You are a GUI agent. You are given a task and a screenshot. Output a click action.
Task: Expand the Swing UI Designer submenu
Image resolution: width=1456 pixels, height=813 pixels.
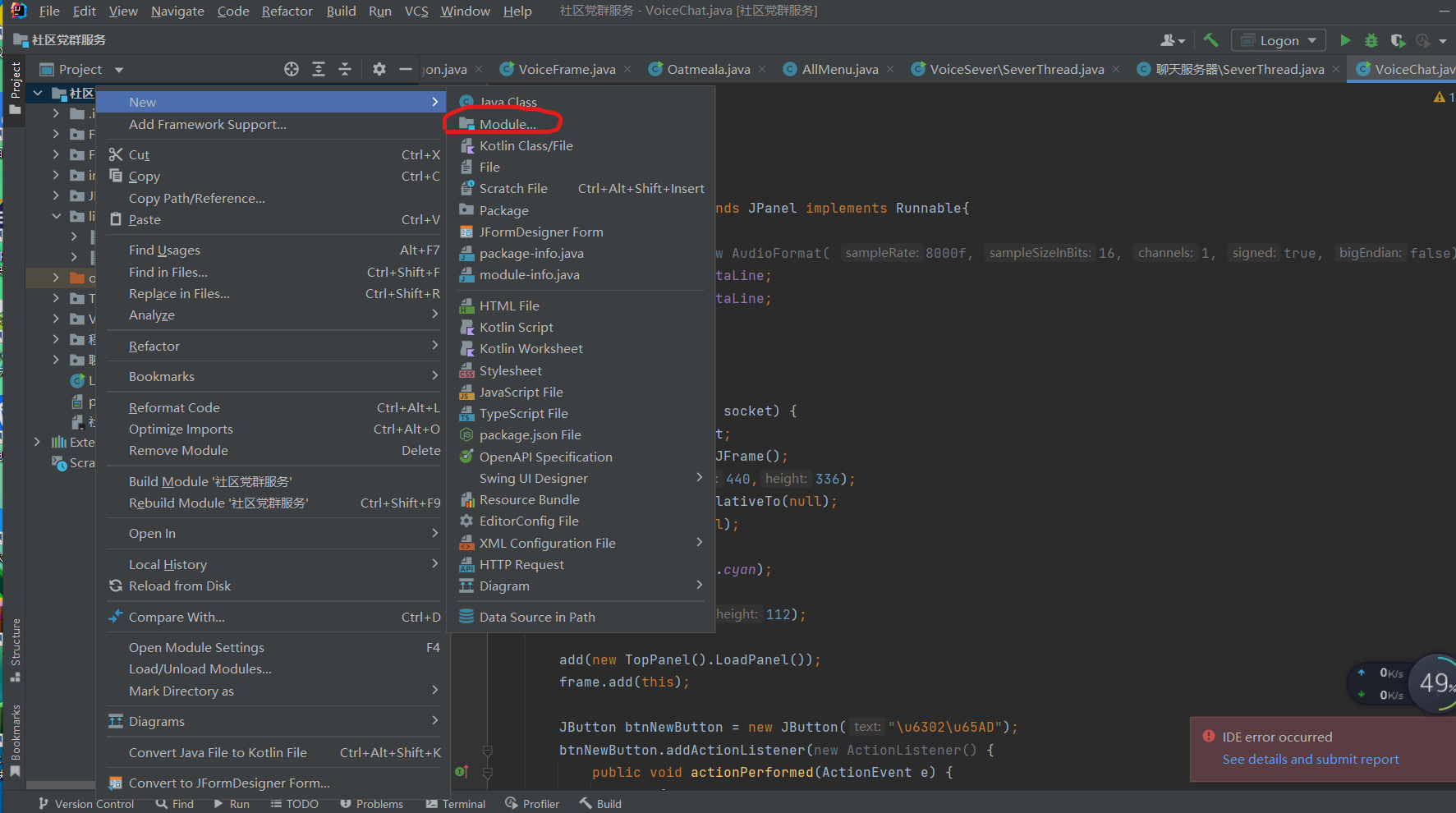click(x=580, y=478)
